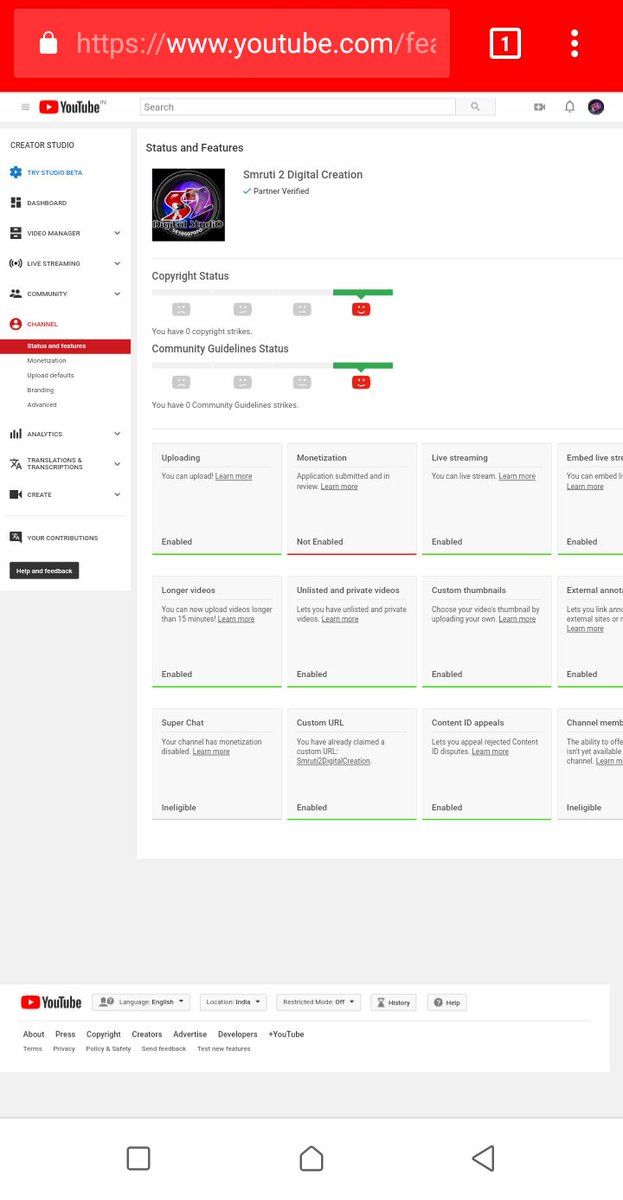Click the Your Contributions translate icon
Screen dimensions: 623x1200
click(x=15, y=537)
